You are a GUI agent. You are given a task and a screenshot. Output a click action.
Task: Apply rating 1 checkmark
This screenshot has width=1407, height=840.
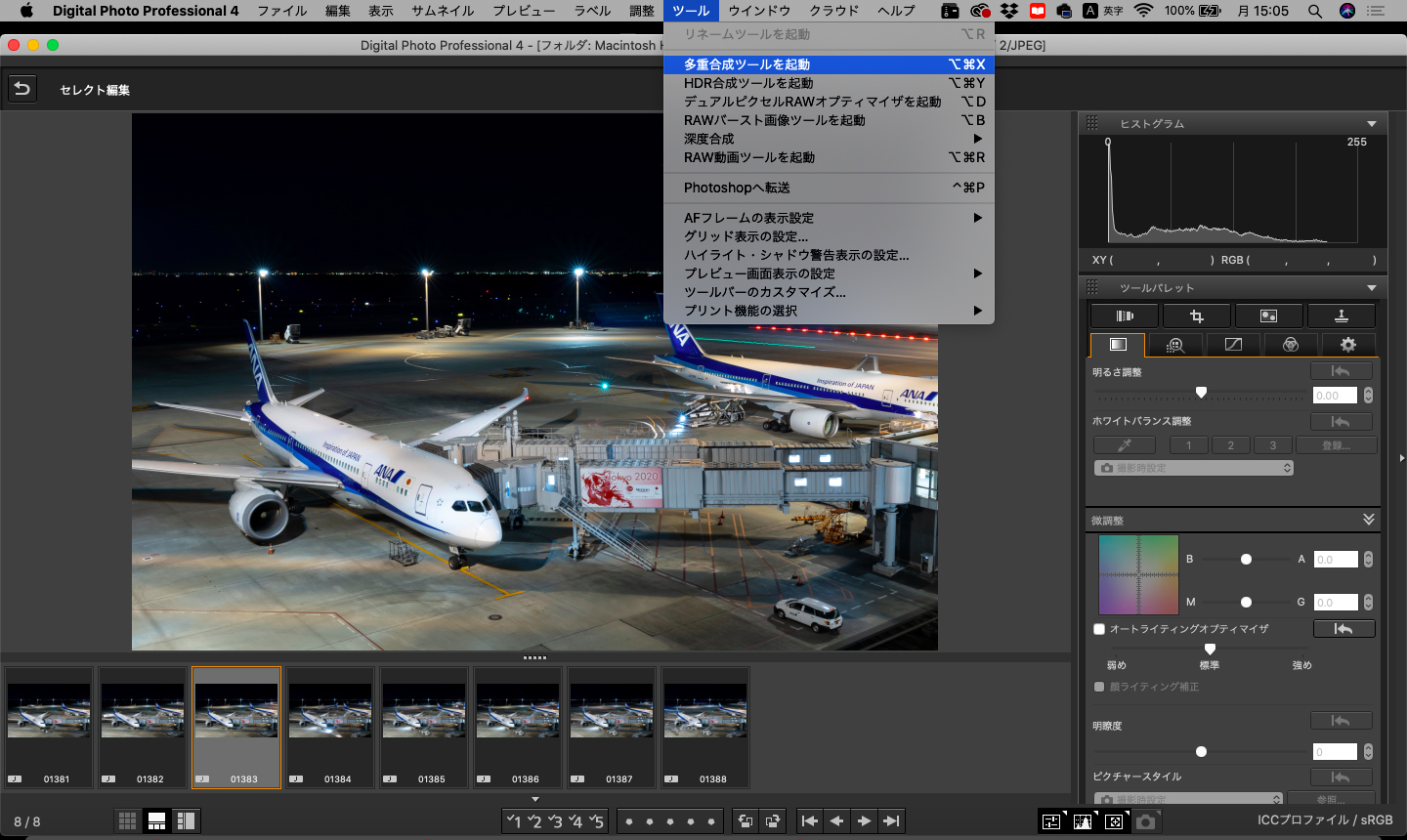point(513,821)
